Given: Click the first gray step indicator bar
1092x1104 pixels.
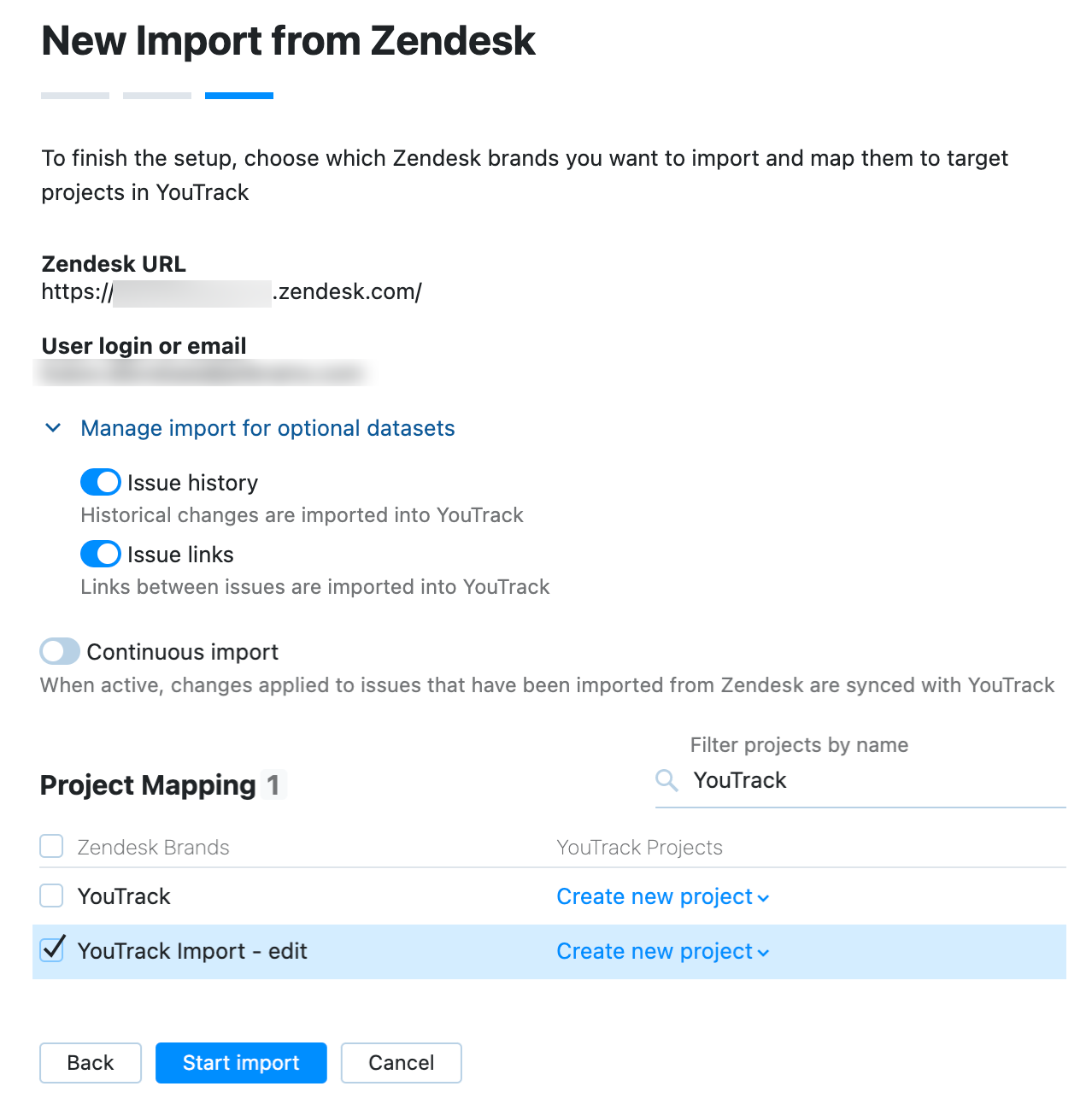Looking at the screenshot, I should 74,96.
